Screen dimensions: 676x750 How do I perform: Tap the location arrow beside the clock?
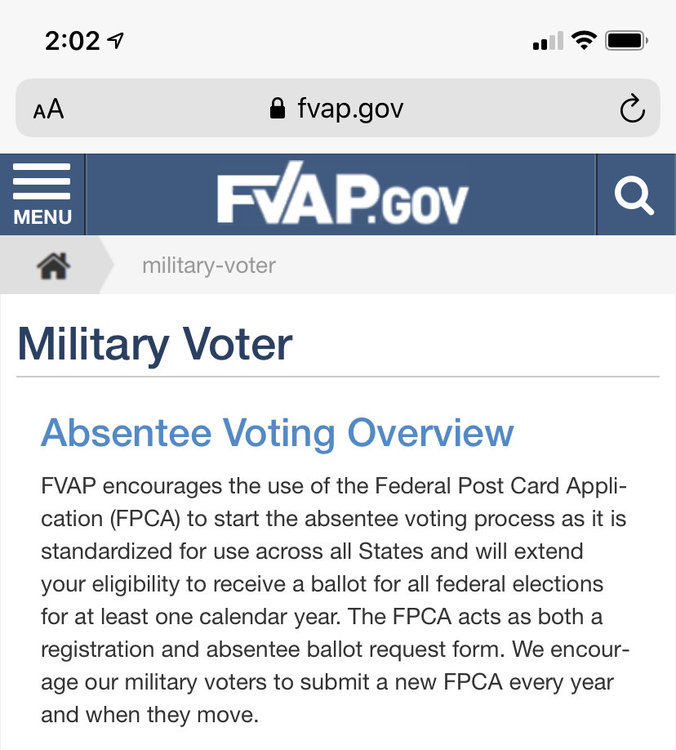click(x=117, y=41)
